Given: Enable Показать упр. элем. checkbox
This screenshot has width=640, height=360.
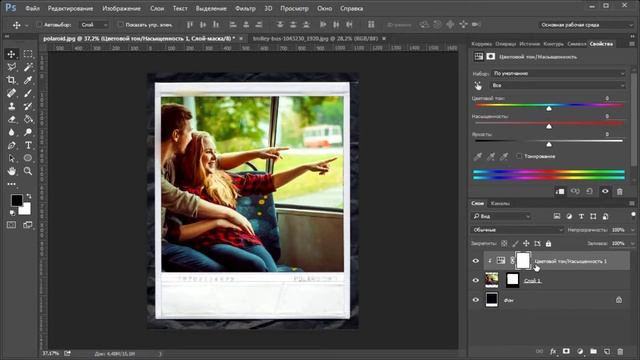Looking at the screenshot, I should 120,25.
